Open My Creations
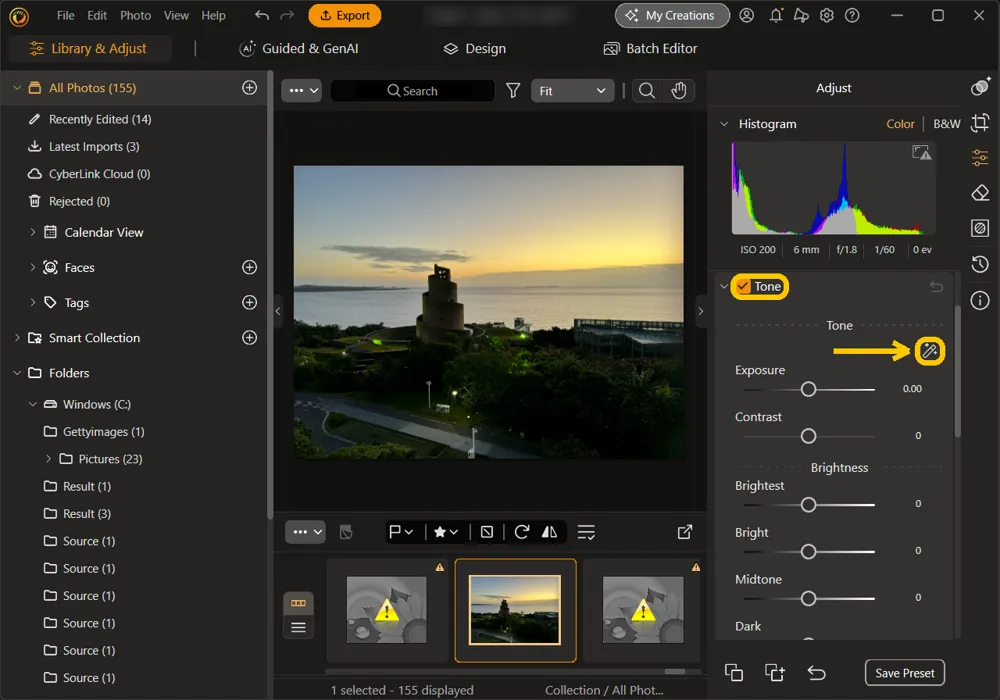Image resolution: width=1000 pixels, height=700 pixels. pyautogui.click(x=672, y=15)
